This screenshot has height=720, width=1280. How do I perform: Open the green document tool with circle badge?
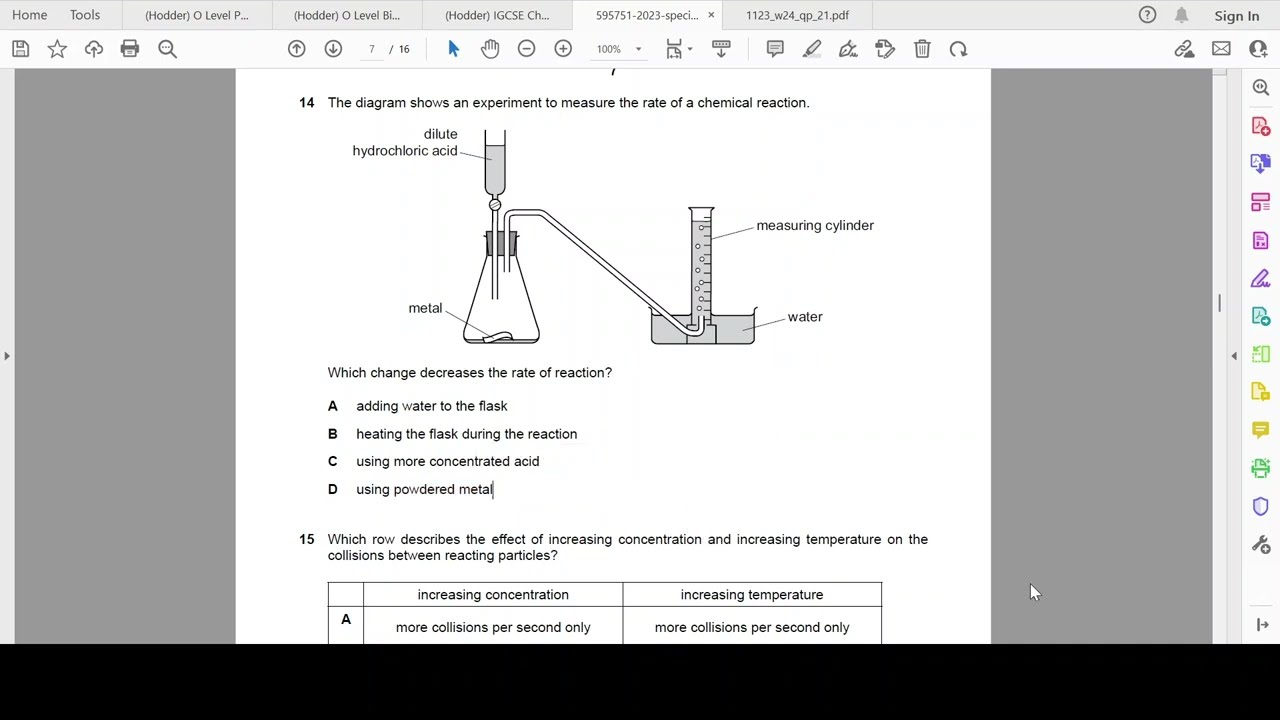(1261, 316)
